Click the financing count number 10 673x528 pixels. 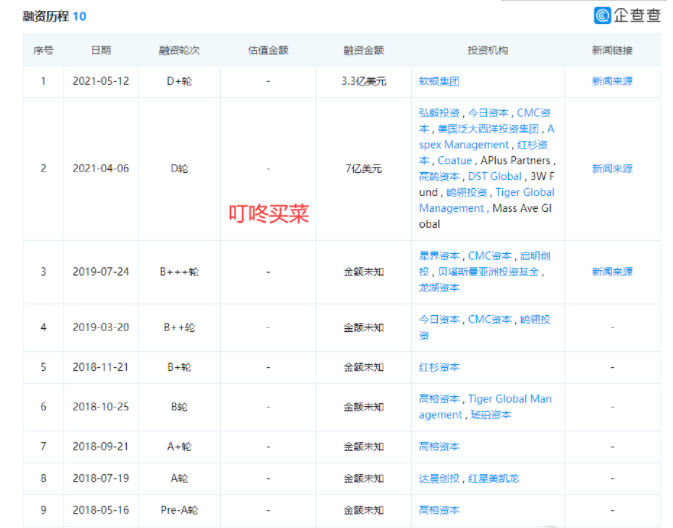(79, 16)
